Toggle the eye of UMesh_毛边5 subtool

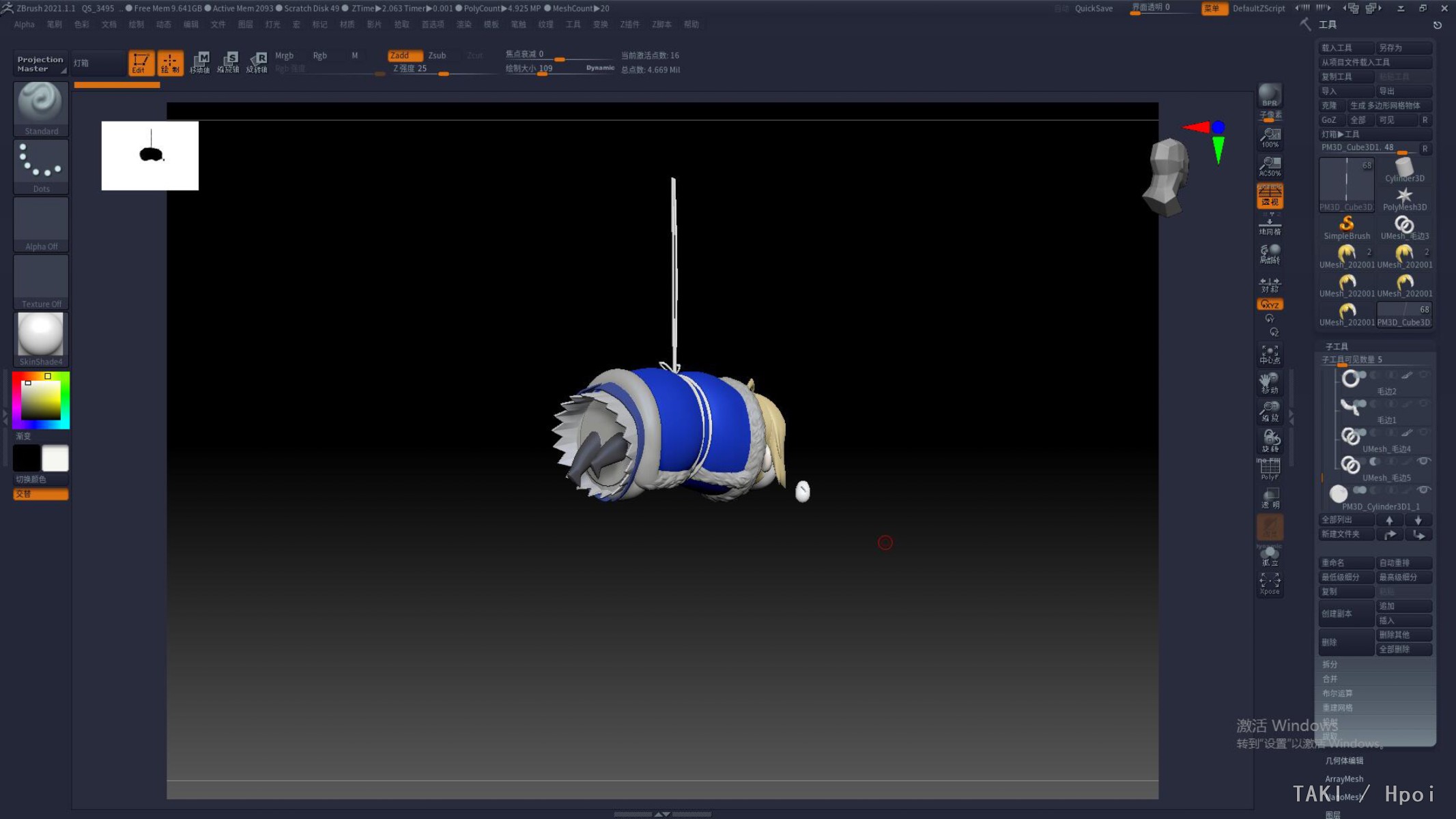pos(1423,461)
